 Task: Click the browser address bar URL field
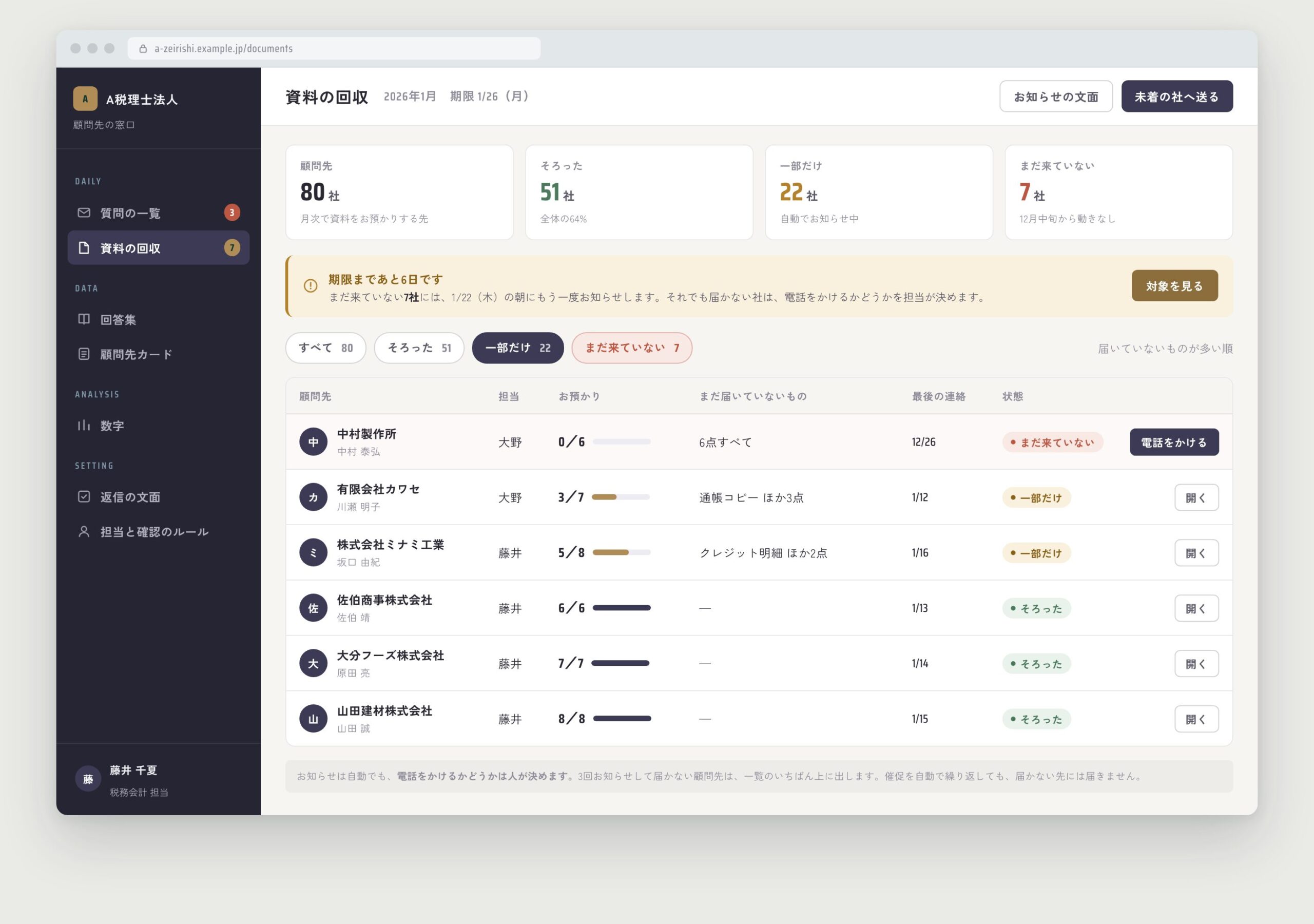[334, 48]
